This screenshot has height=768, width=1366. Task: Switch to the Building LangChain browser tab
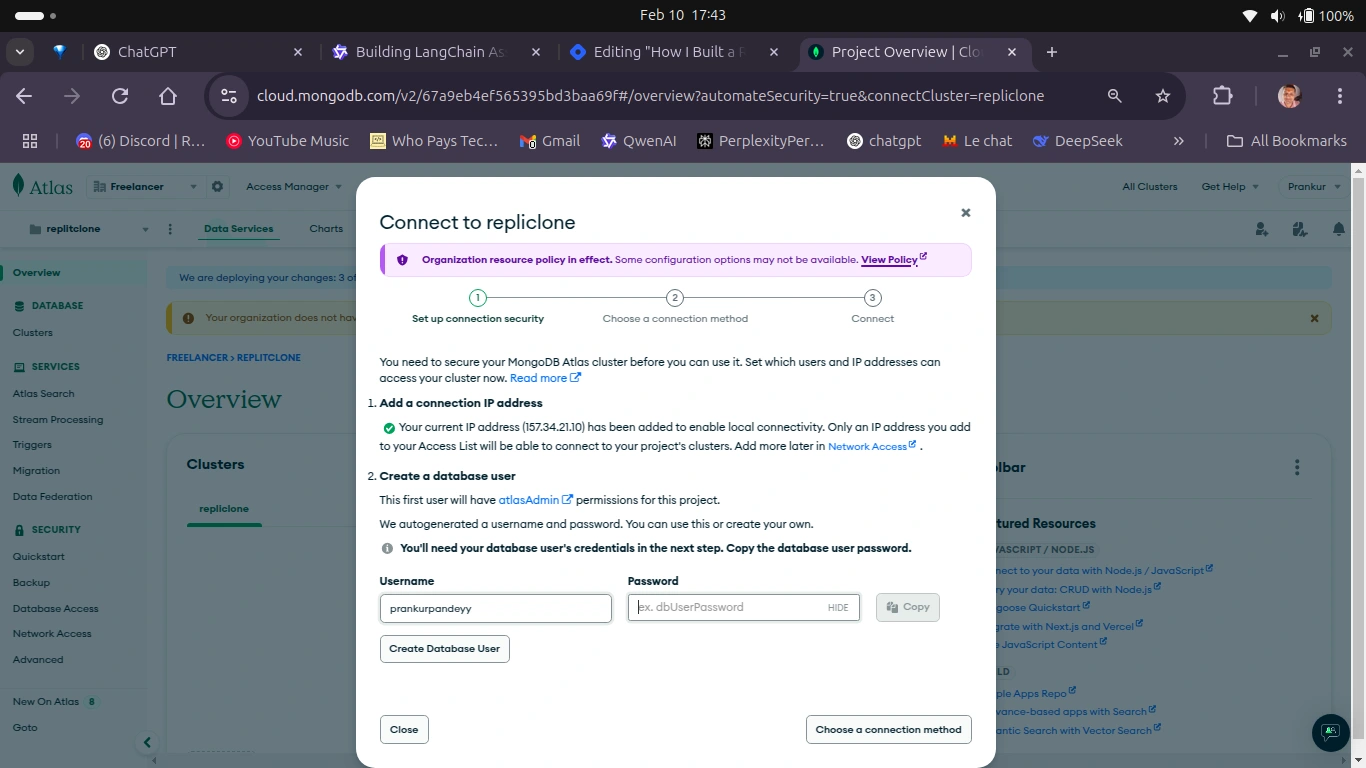(436, 52)
